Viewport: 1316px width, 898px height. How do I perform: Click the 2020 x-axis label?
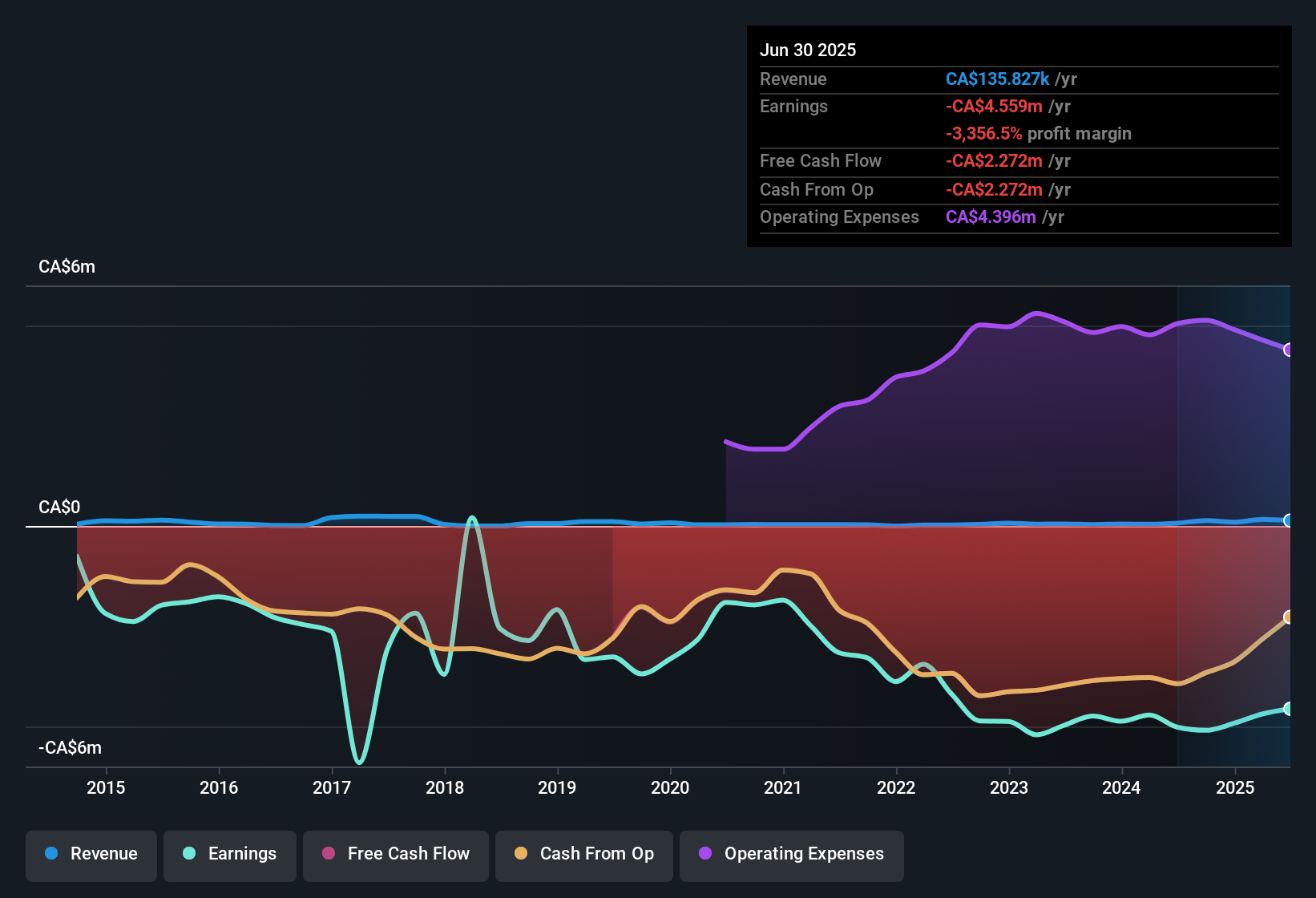coord(670,787)
